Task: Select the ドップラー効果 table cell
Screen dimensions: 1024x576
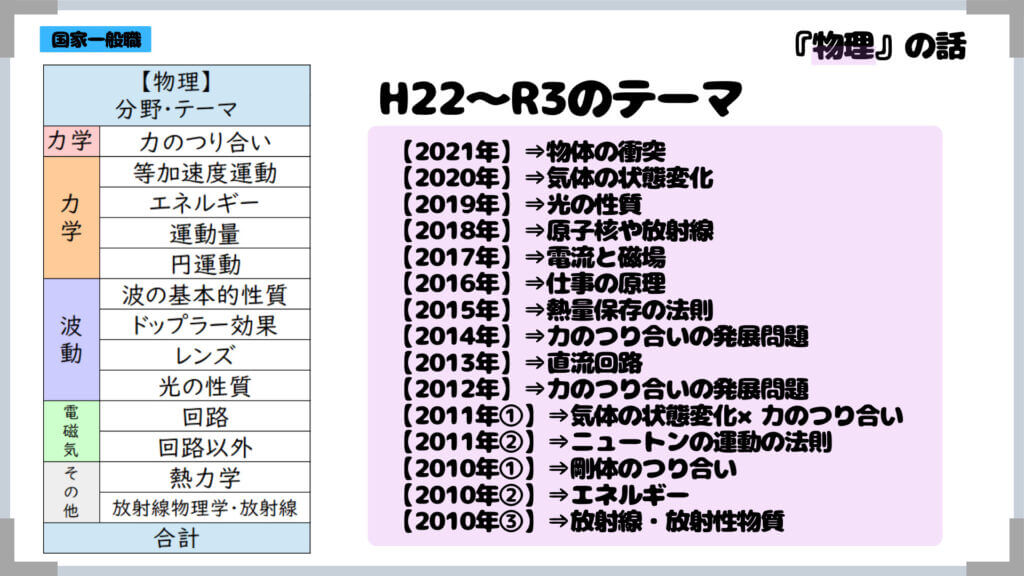Action: [205, 325]
